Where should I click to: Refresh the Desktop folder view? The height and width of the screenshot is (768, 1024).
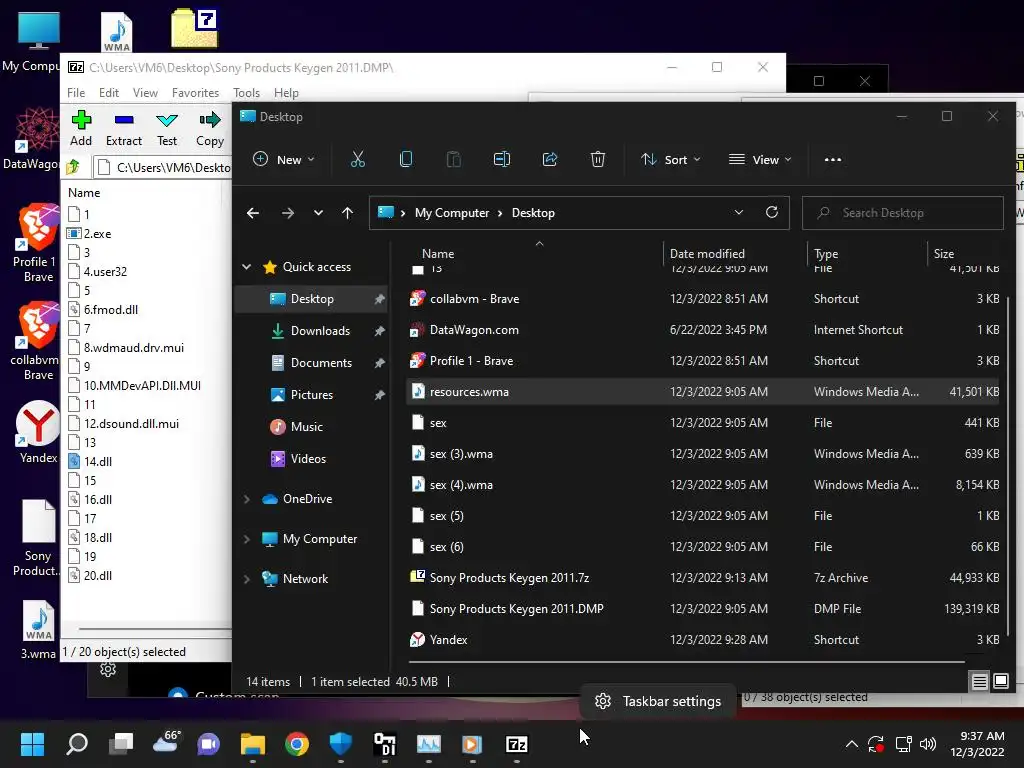click(x=772, y=212)
